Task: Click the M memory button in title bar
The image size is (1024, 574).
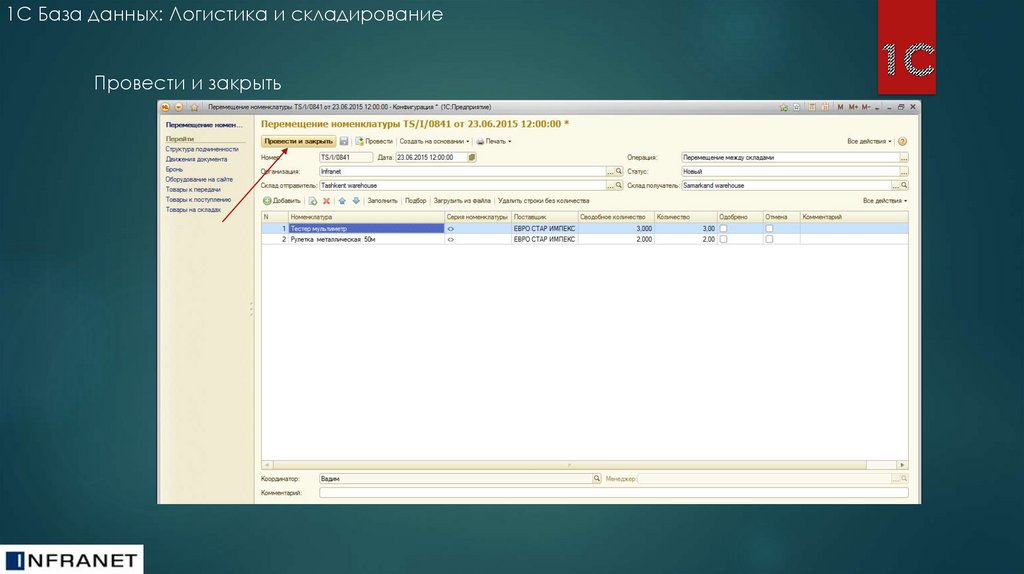Action: pyautogui.click(x=840, y=107)
